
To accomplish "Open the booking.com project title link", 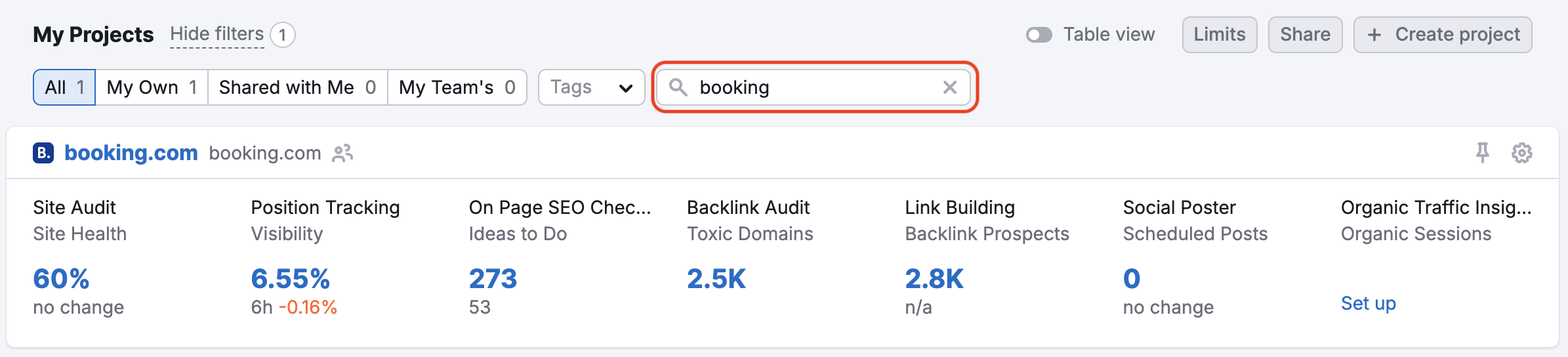I will tap(131, 153).
